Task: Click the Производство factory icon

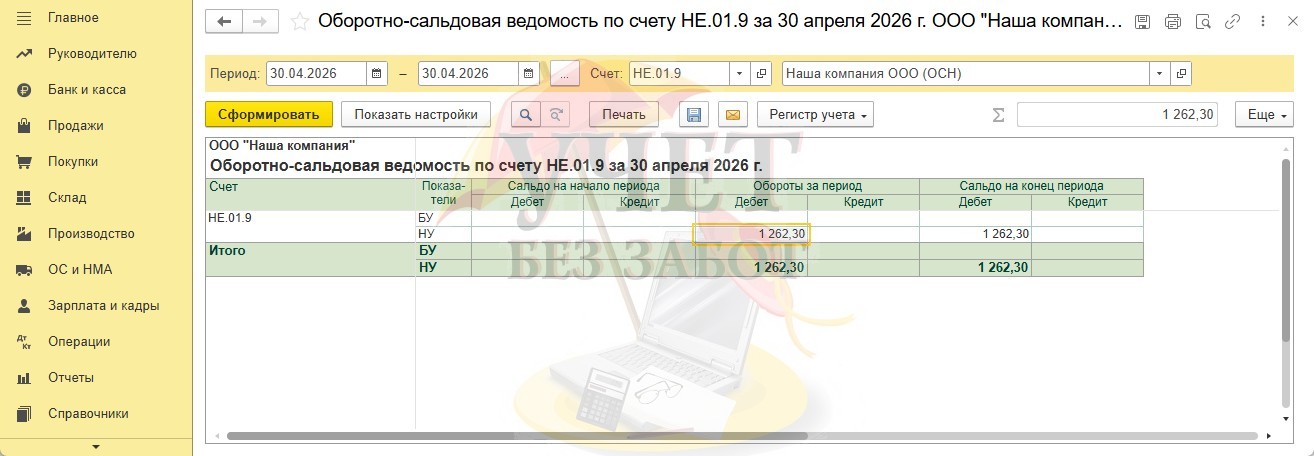Action: click(x=25, y=234)
